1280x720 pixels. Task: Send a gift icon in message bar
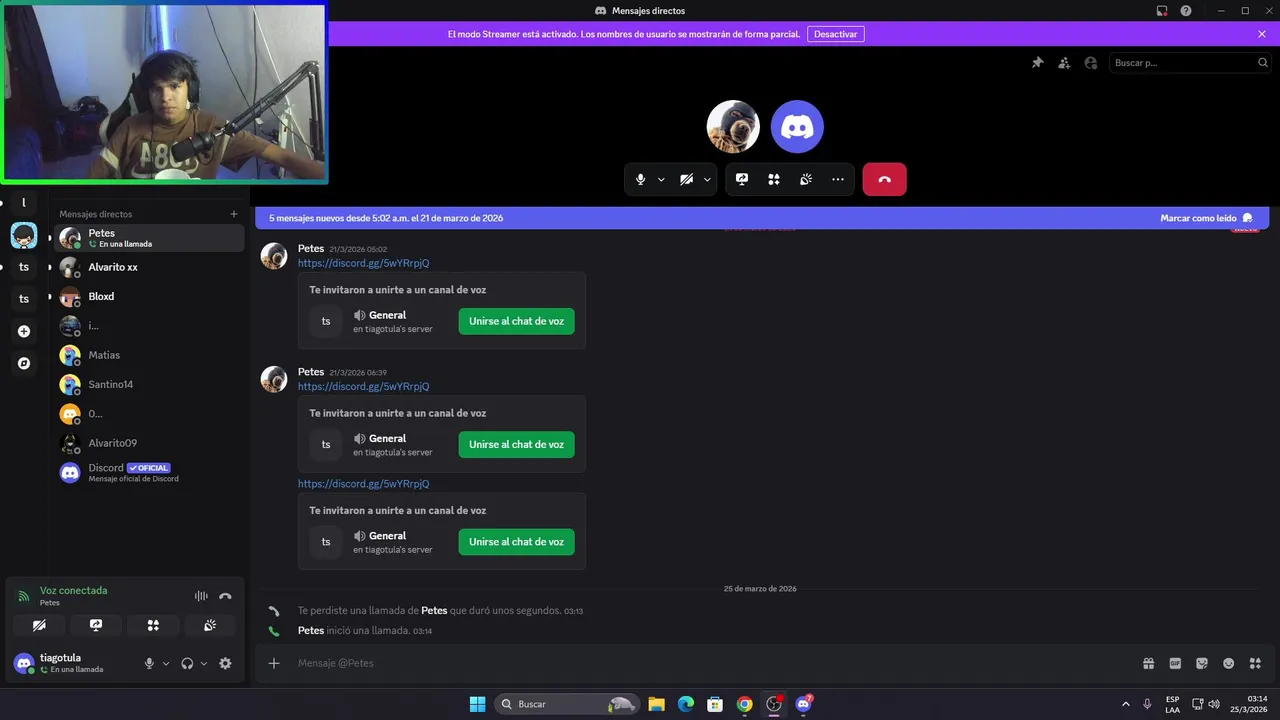[1149, 663]
